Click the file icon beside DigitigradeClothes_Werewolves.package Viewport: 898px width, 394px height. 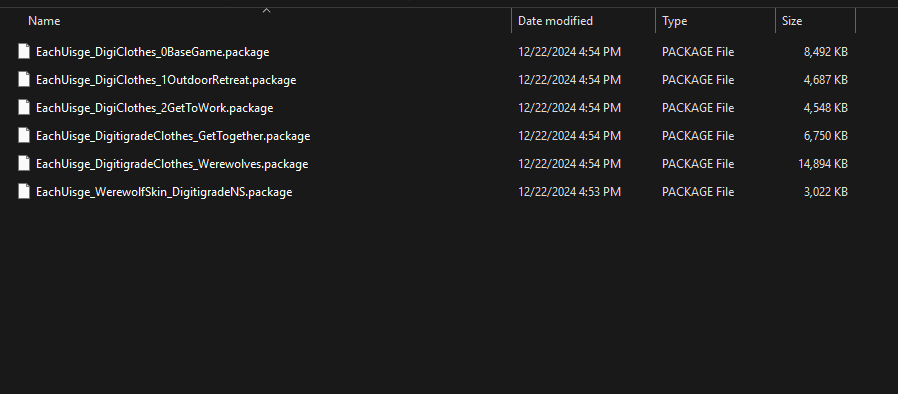tap(23, 164)
